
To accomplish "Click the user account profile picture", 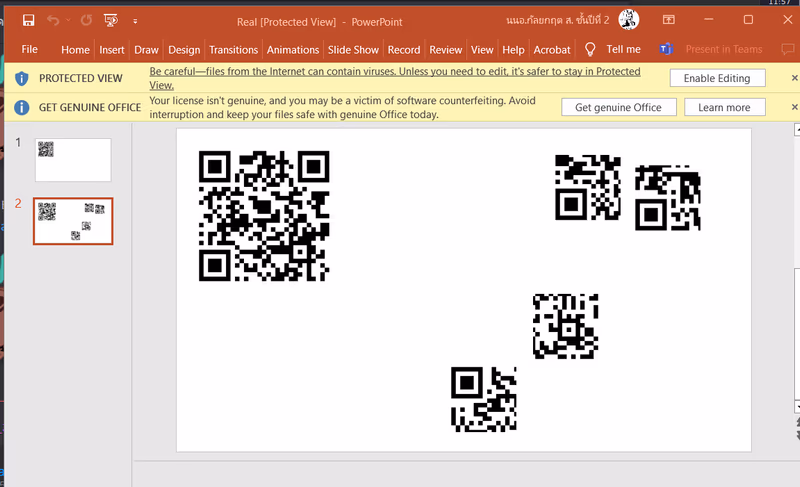I will pos(629,20).
